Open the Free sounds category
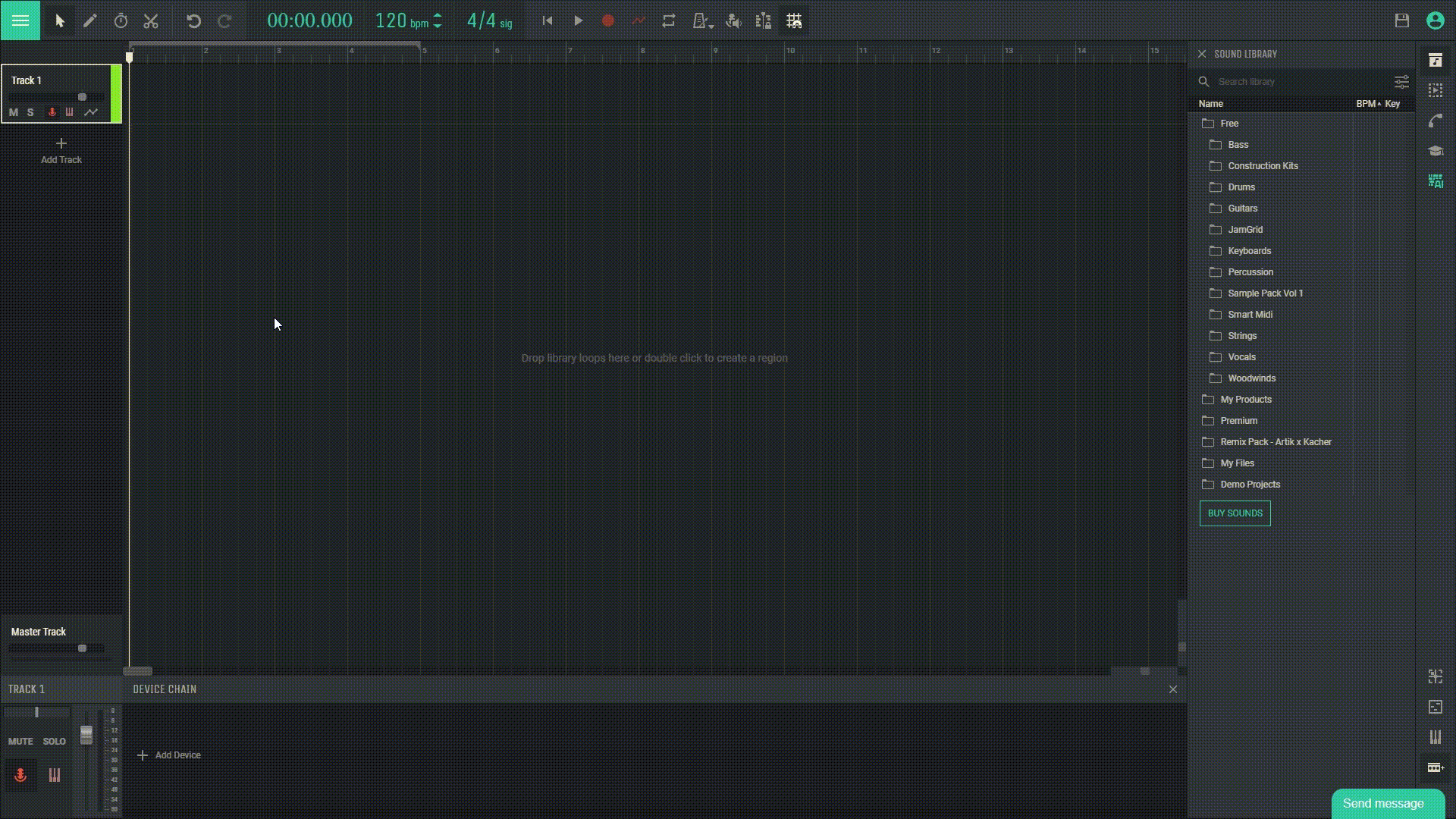This screenshot has width=1456, height=819. [1229, 122]
